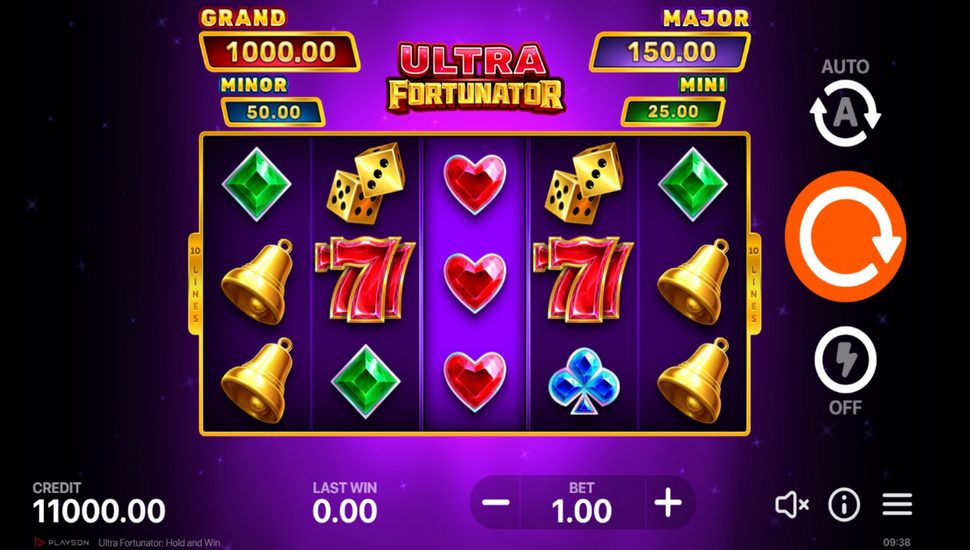Click the left 10 Lines indicator

194,283
